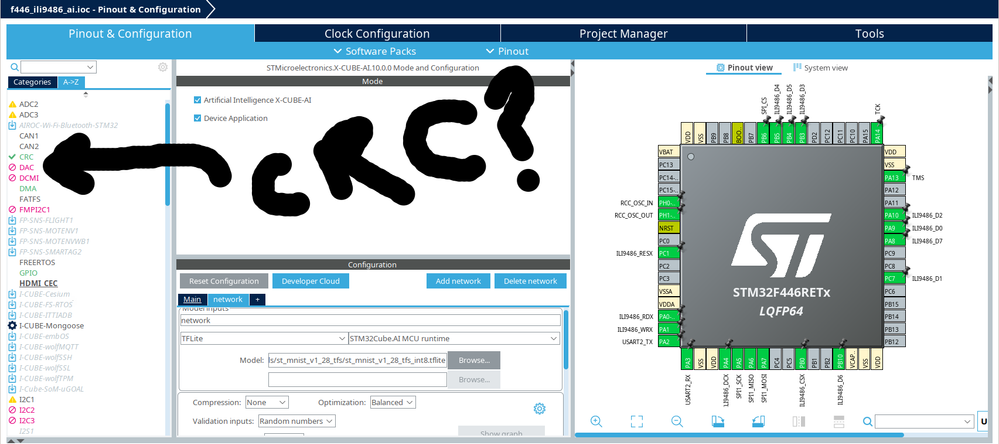
Task: Click the horizontal split view icon
Action: click(839, 421)
